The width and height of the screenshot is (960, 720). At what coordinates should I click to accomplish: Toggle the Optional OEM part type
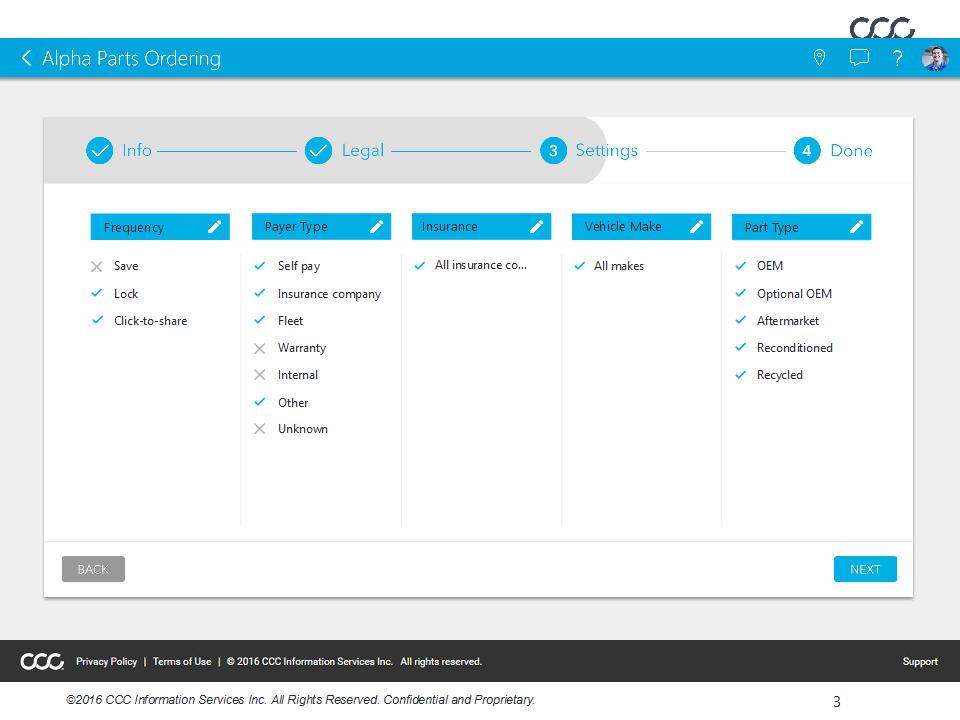pyautogui.click(x=784, y=294)
